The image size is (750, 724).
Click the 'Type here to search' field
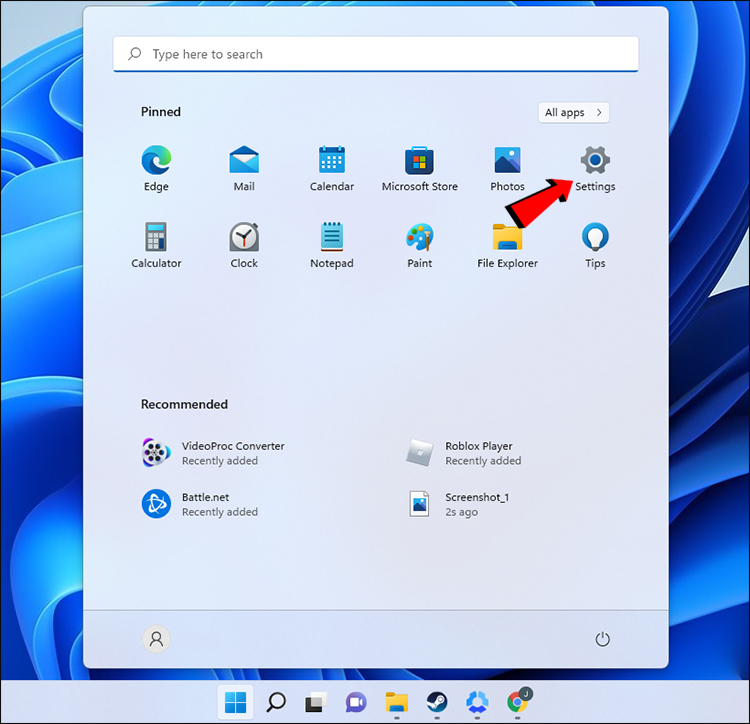375,54
